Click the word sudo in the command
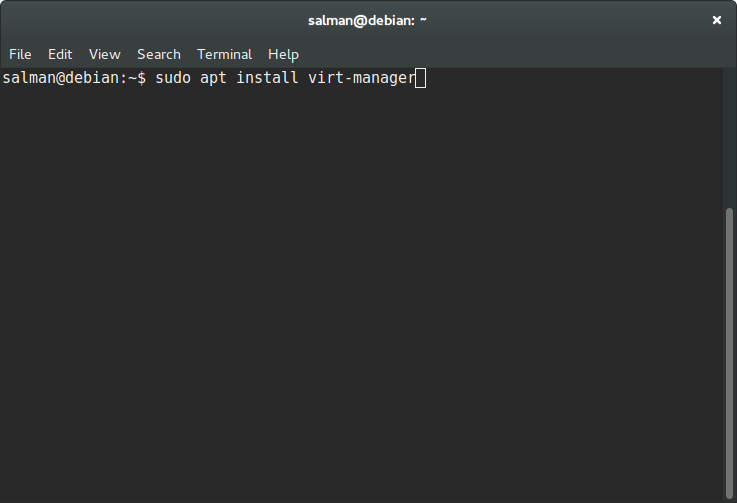Image resolution: width=737 pixels, height=503 pixels. (x=173, y=78)
